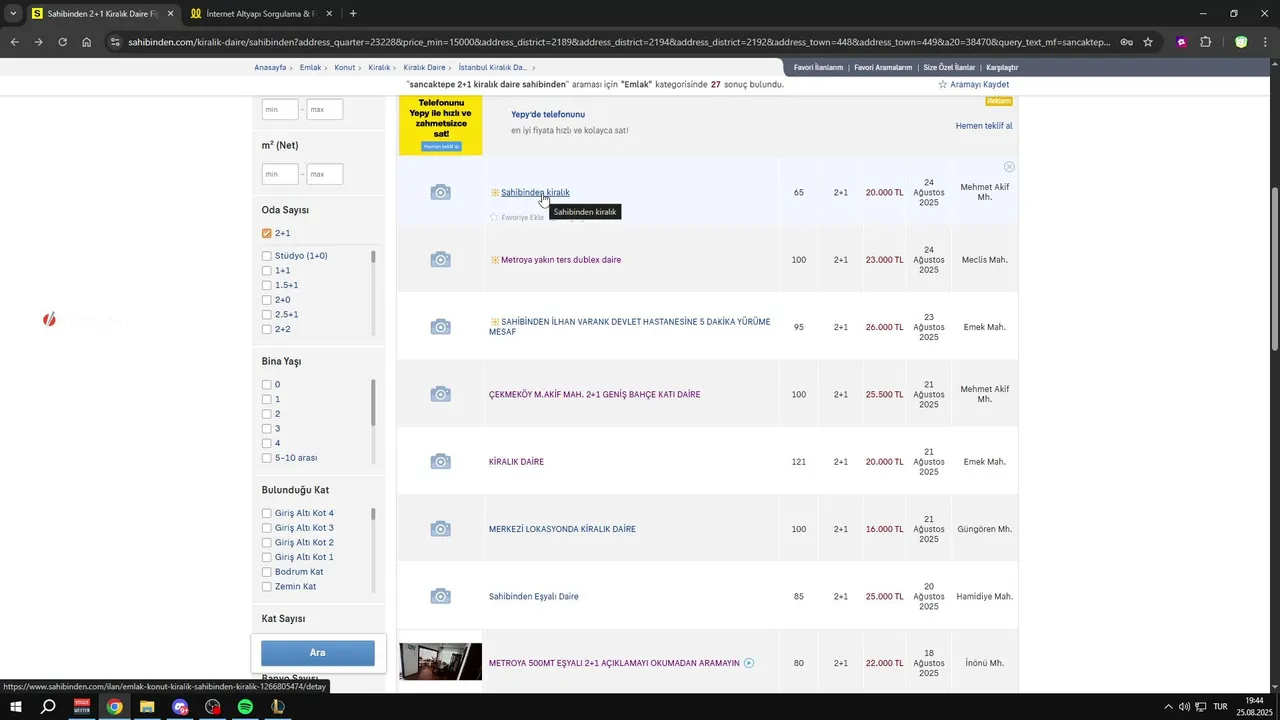Open the Chrome extensions puzzle icon
The height and width of the screenshot is (720, 1280).
[1205, 42]
